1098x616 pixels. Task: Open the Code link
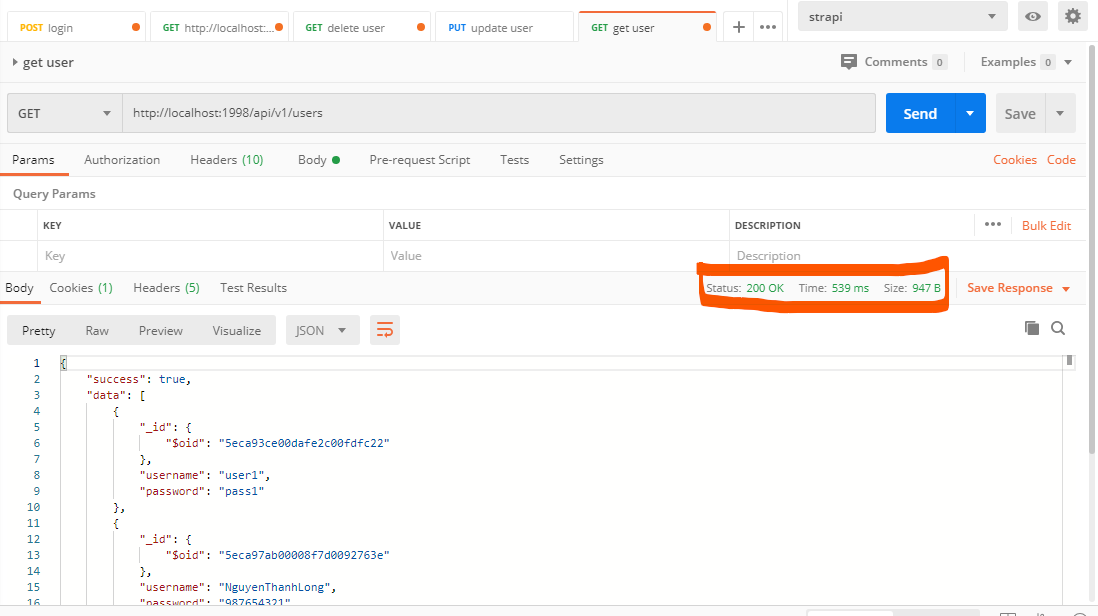pos(1061,160)
